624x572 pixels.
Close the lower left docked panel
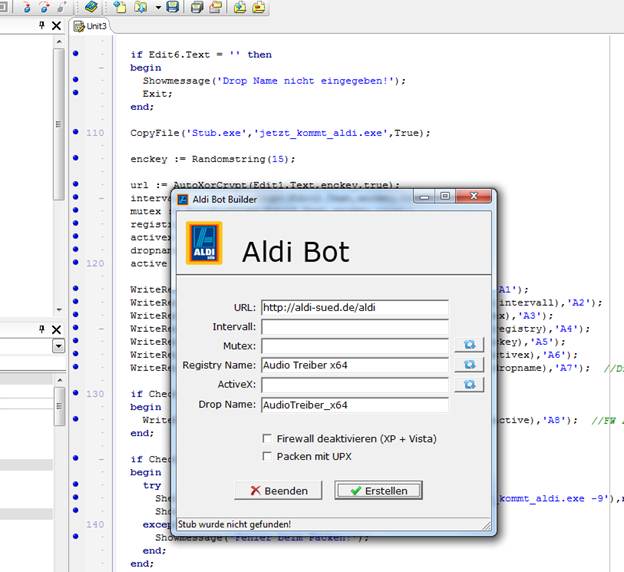57,330
